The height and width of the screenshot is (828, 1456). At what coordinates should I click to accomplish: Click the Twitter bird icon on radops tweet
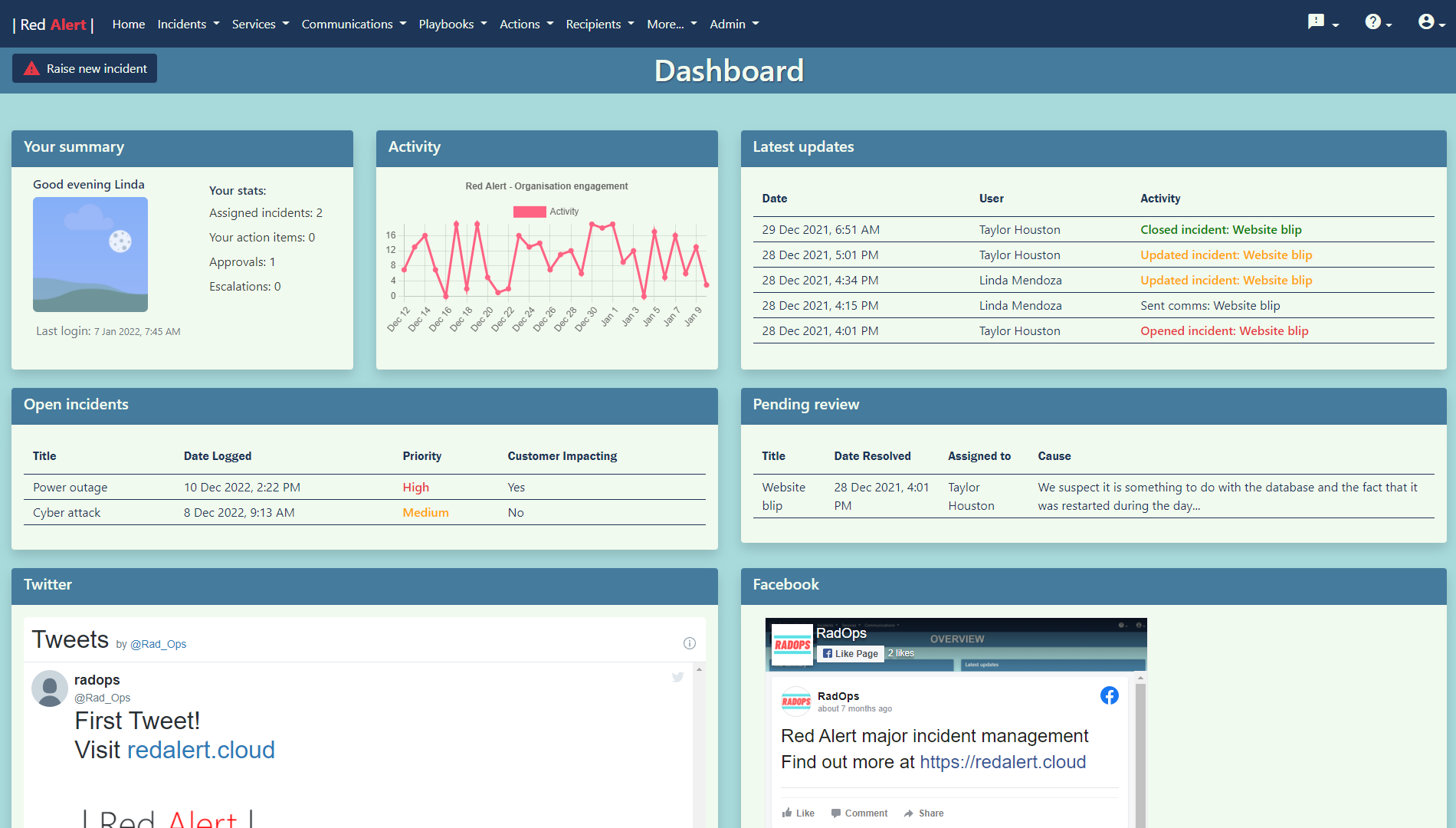coord(677,677)
